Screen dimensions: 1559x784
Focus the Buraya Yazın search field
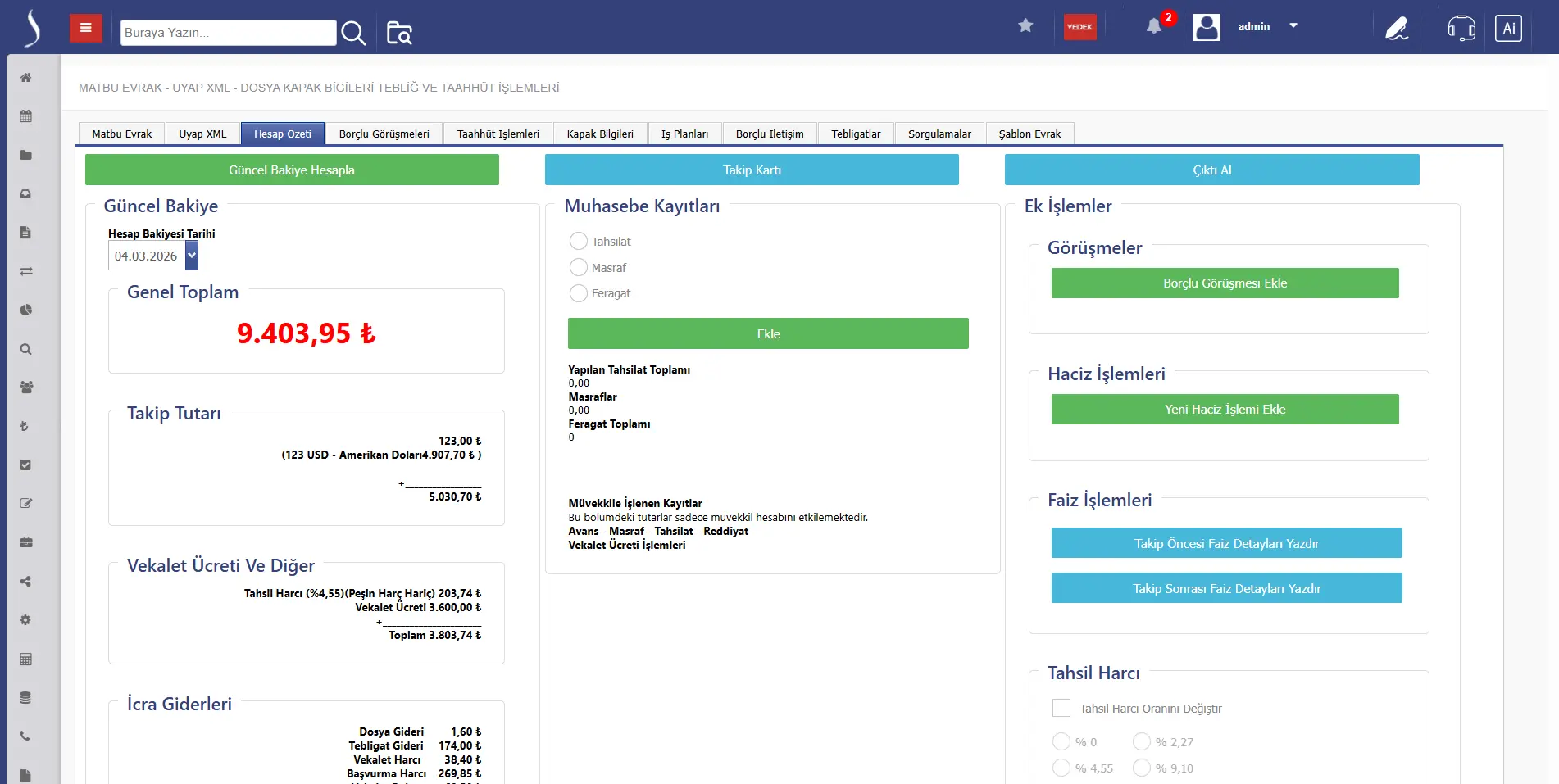[x=228, y=33]
